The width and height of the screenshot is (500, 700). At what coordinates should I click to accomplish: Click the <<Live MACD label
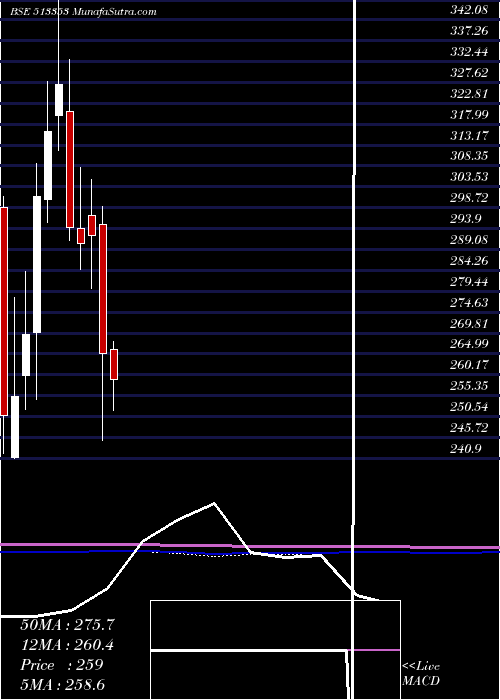(421, 674)
